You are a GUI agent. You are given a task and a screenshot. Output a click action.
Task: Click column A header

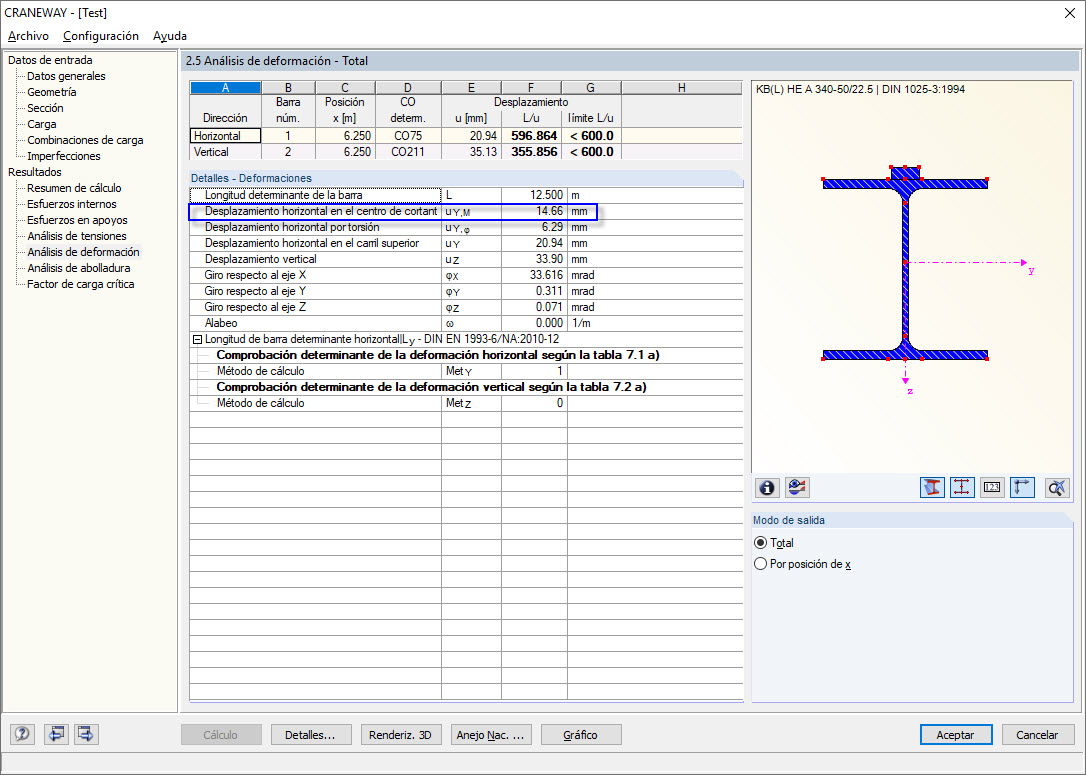(x=225, y=88)
